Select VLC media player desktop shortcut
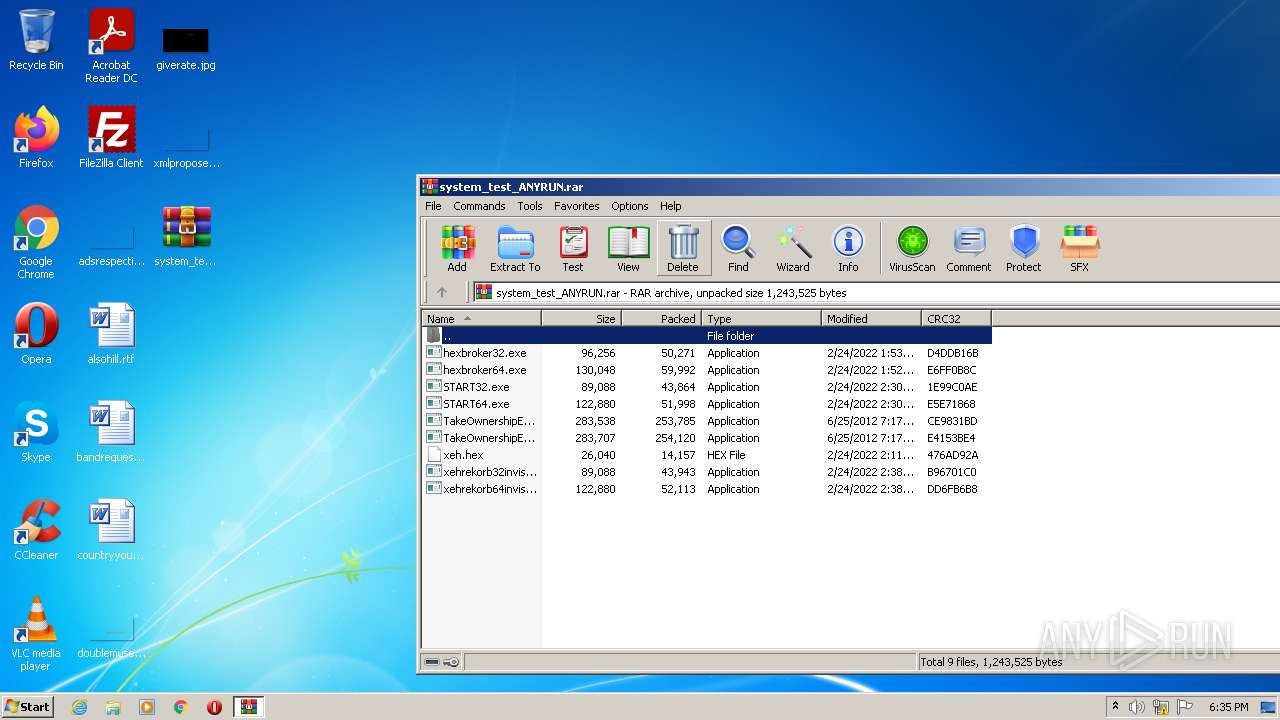Viewport: 1280px width, 720px height. click(x=36, y=634)
